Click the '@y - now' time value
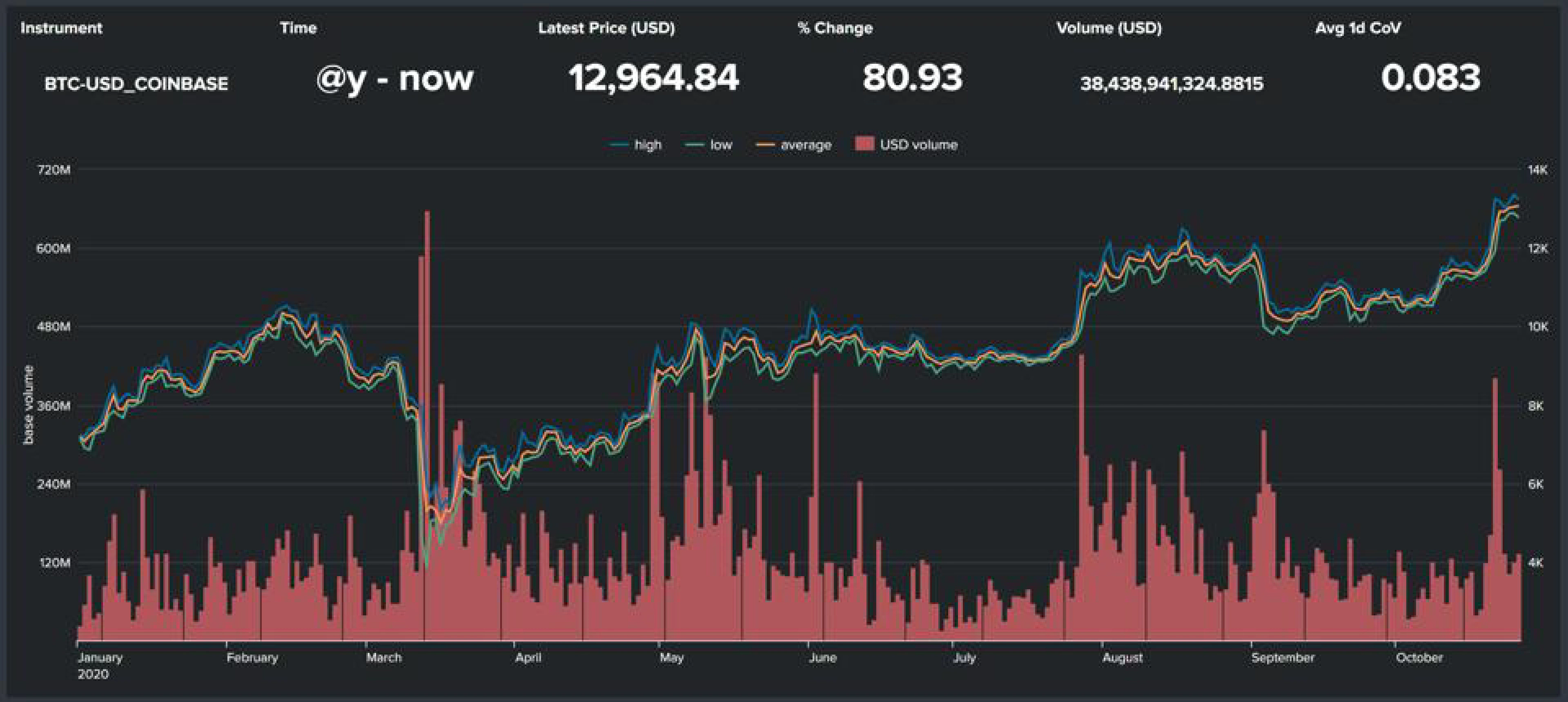 click(394, 78)
